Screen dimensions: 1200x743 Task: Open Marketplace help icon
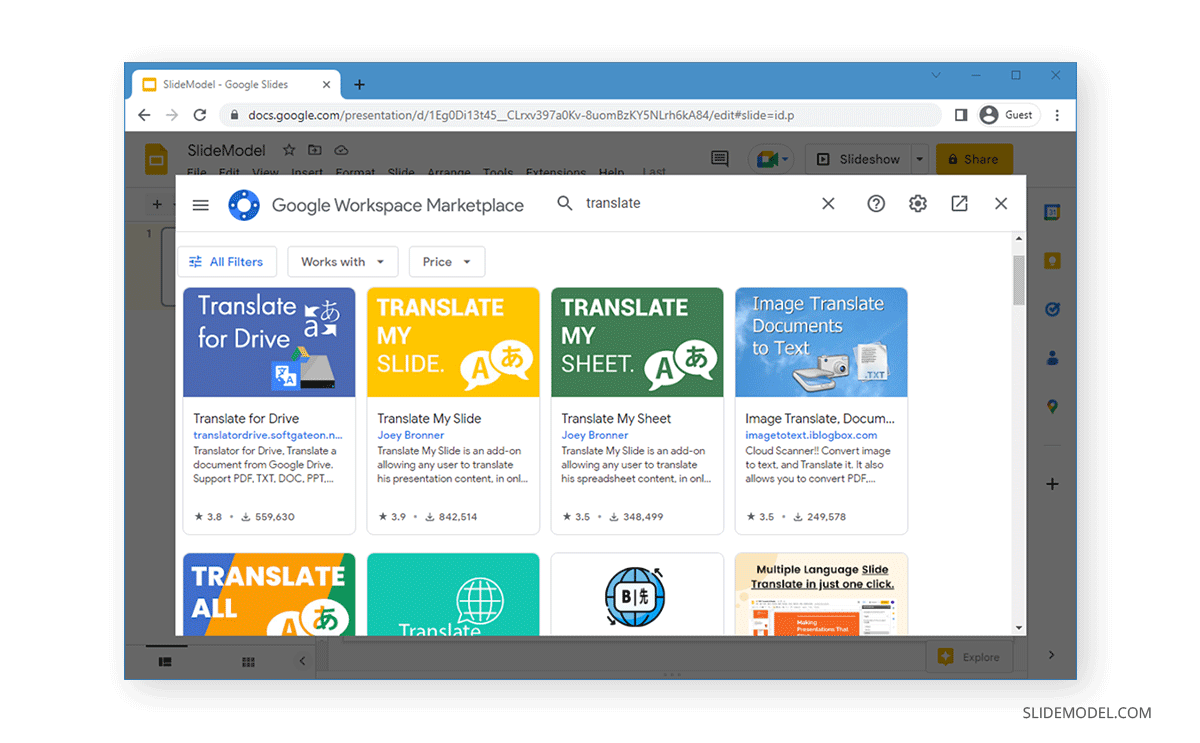[876, 204]
